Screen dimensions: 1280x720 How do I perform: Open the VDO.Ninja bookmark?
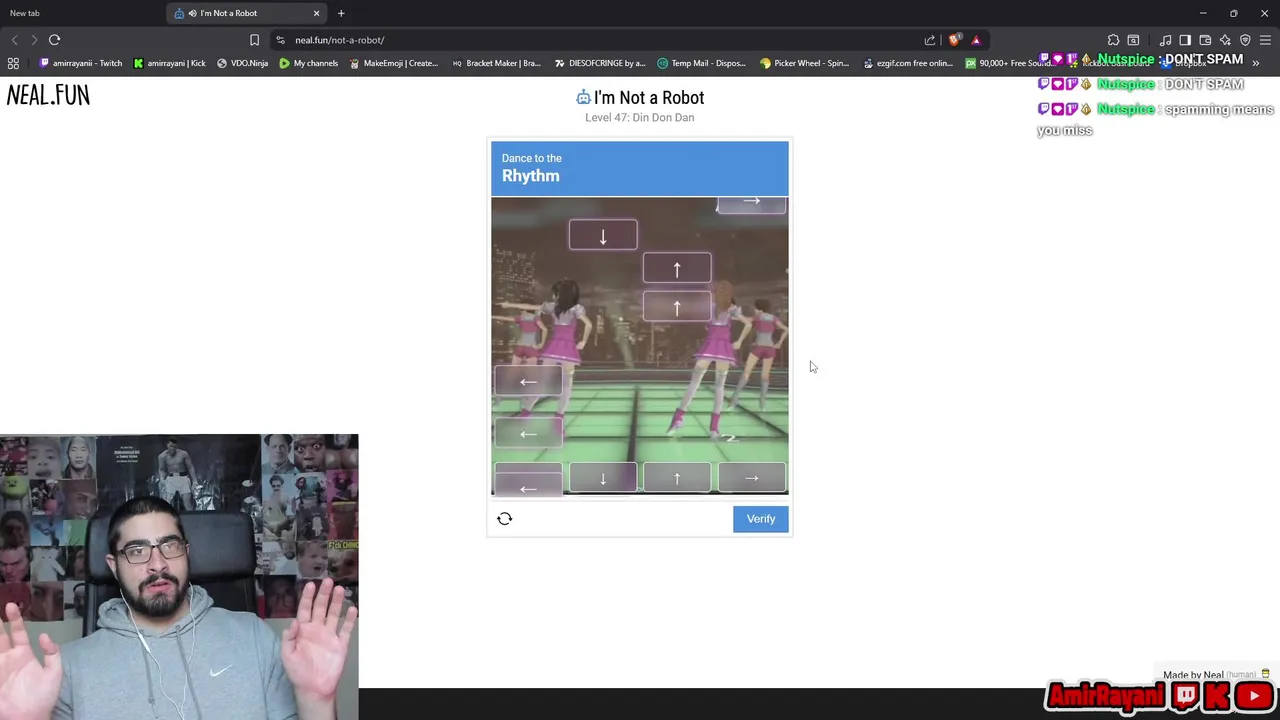tap(242, 63)
